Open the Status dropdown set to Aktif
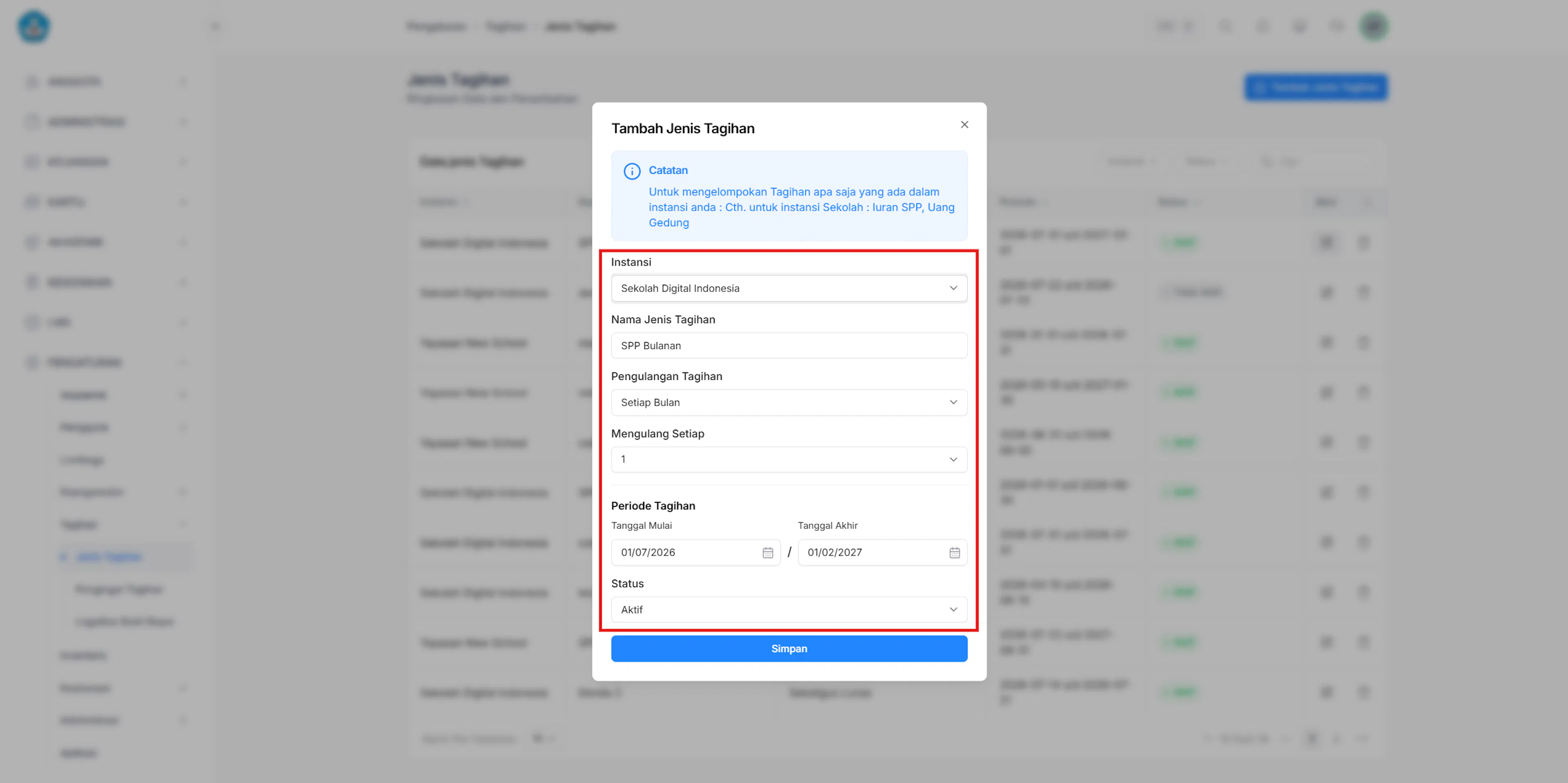1568x783 pixels. click(x=789, y=609)
